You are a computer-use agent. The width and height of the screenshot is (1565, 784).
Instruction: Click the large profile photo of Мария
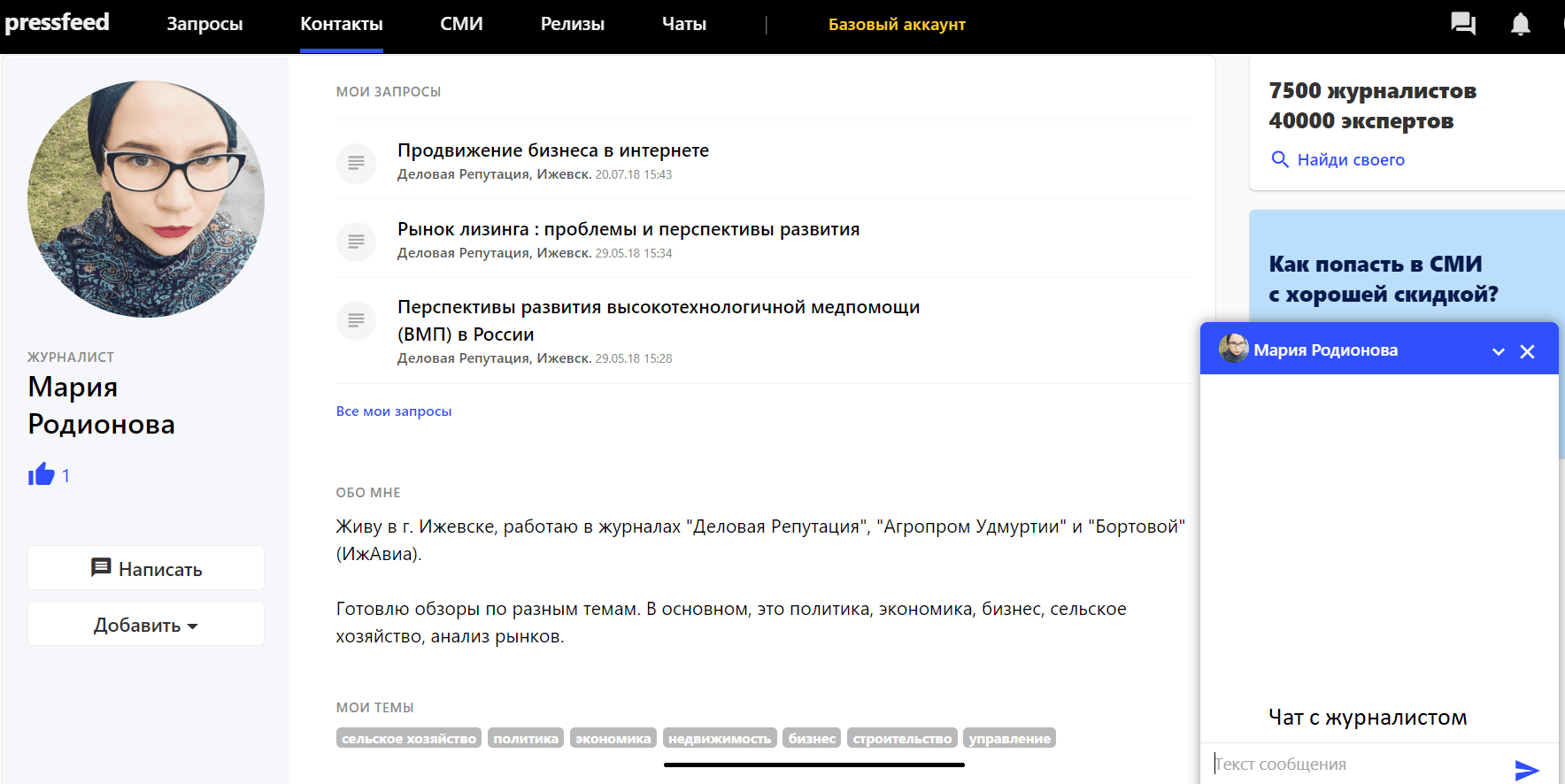coord(146,199)
